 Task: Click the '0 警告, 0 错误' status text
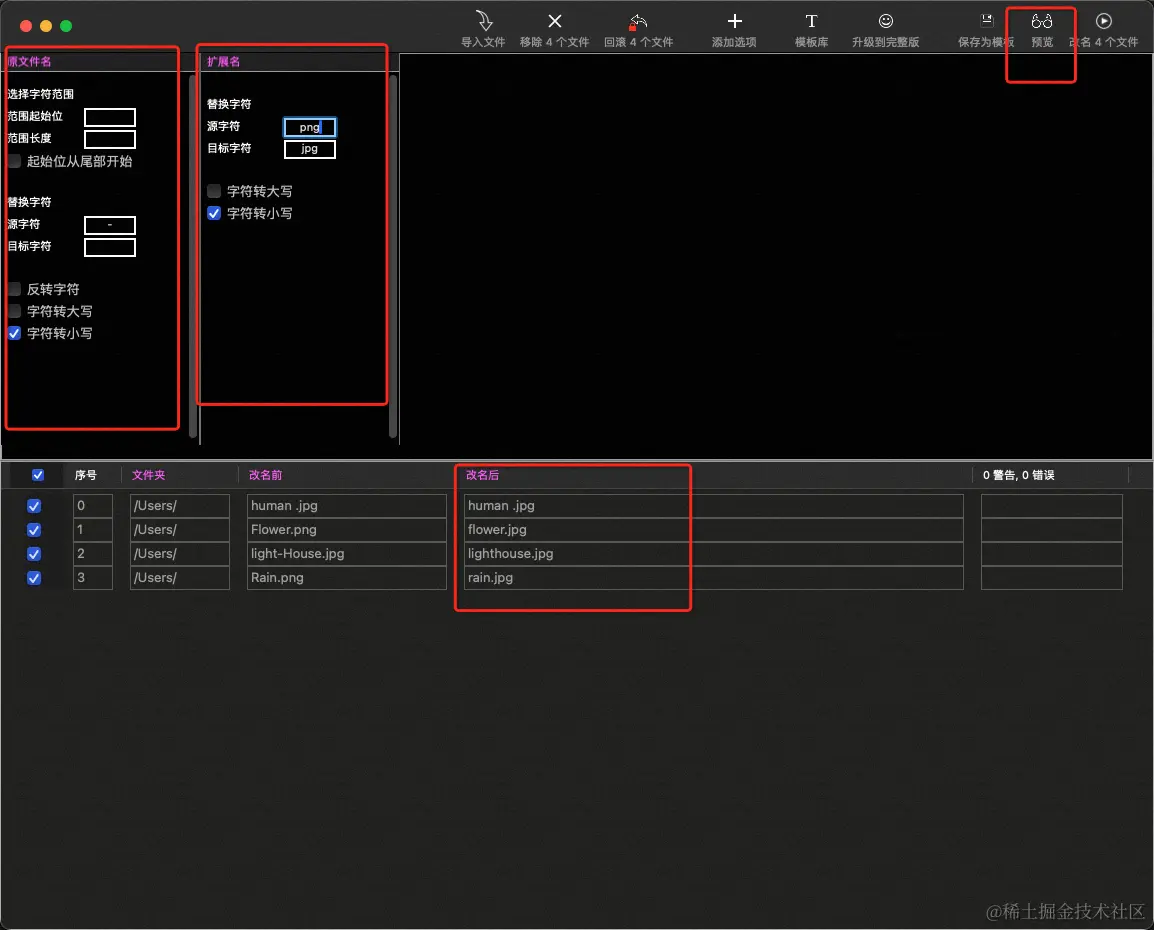(x=1019, y=475)
